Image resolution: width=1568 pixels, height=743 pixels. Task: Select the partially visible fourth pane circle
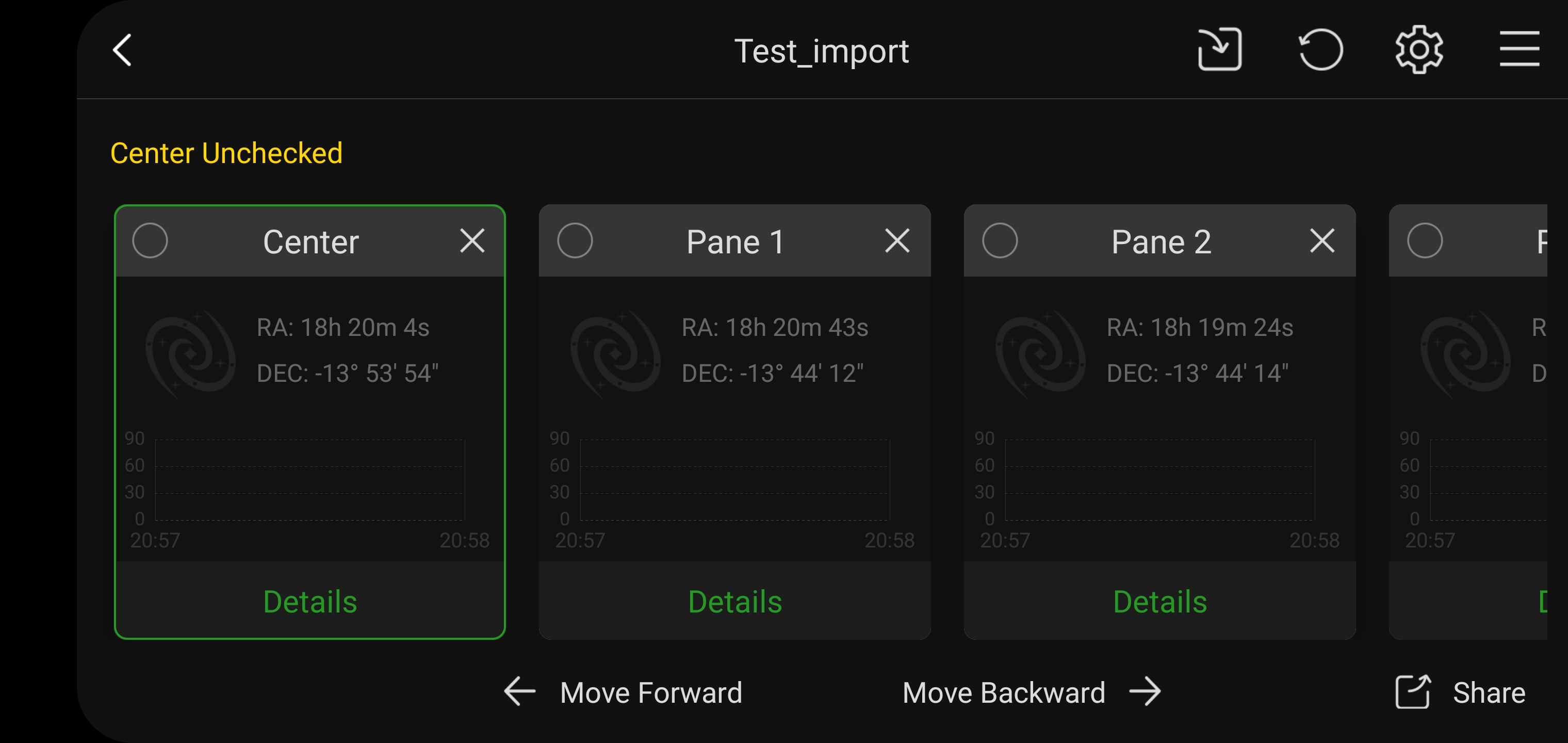click(1424, 240)
